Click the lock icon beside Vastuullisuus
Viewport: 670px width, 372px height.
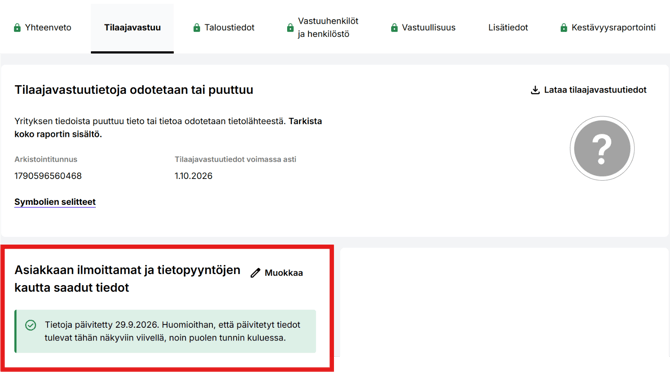click(x=394, y=28)
